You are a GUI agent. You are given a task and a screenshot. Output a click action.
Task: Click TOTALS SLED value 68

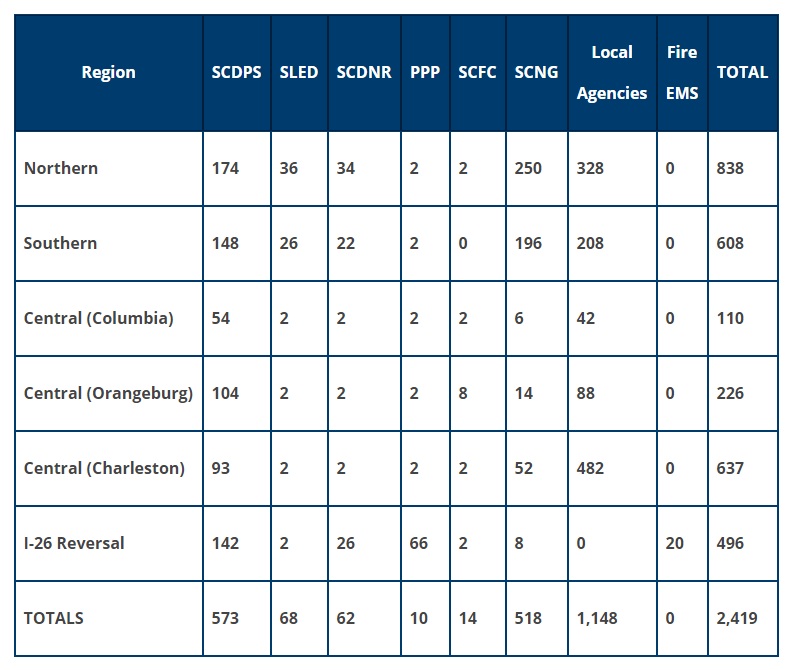pos(289,618)
